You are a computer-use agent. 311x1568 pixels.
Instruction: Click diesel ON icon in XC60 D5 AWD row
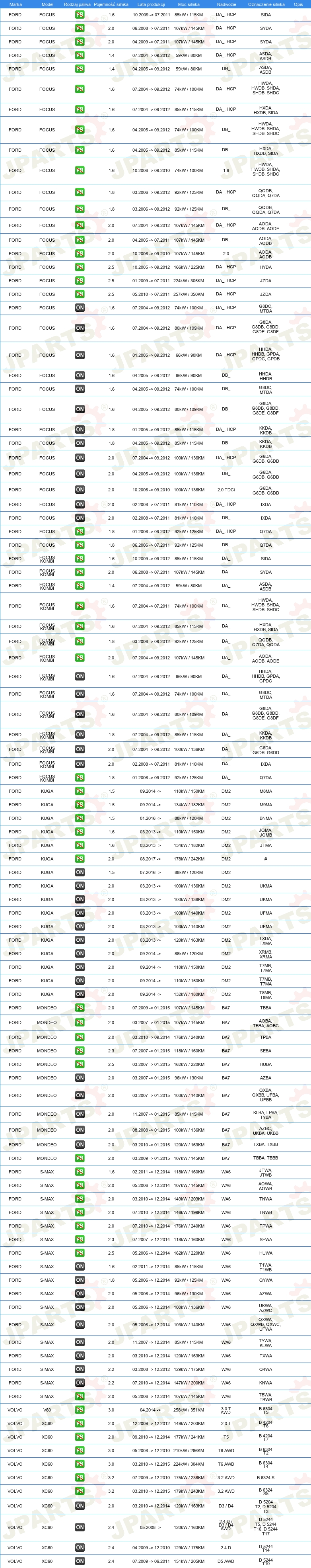tap(80, 1561)
